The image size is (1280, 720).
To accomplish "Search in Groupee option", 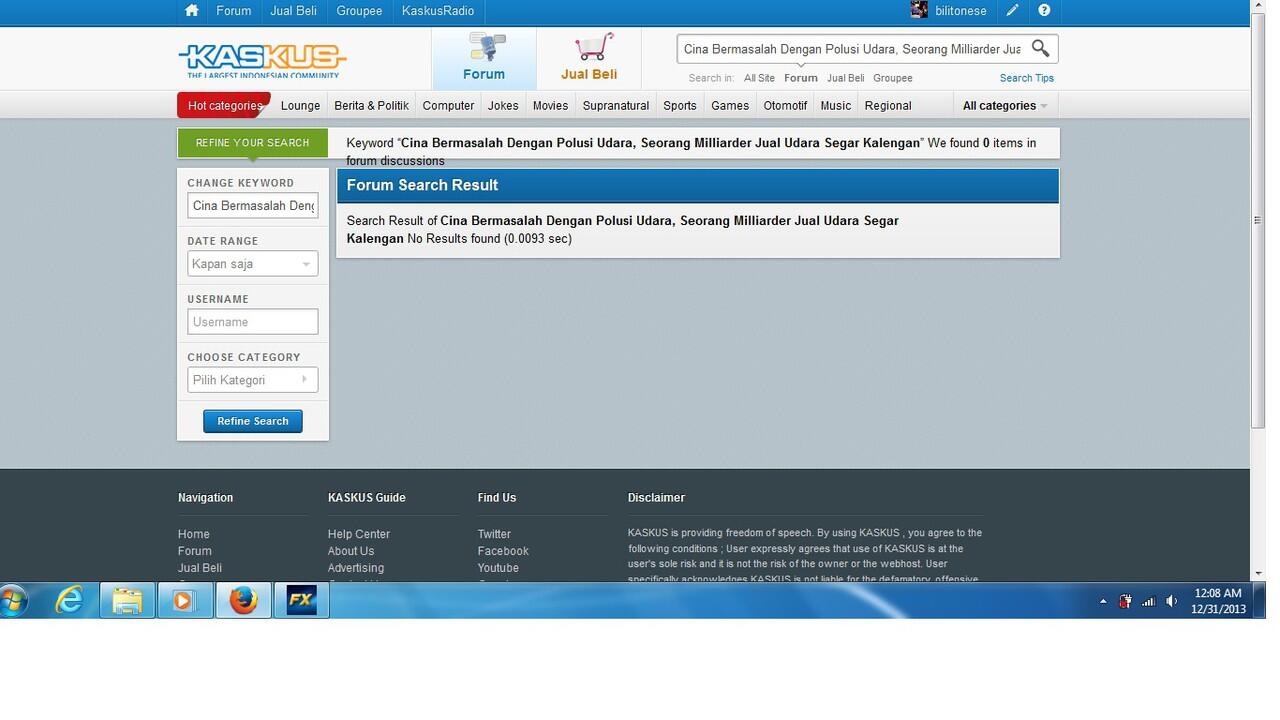I will [x=893, y=78].
